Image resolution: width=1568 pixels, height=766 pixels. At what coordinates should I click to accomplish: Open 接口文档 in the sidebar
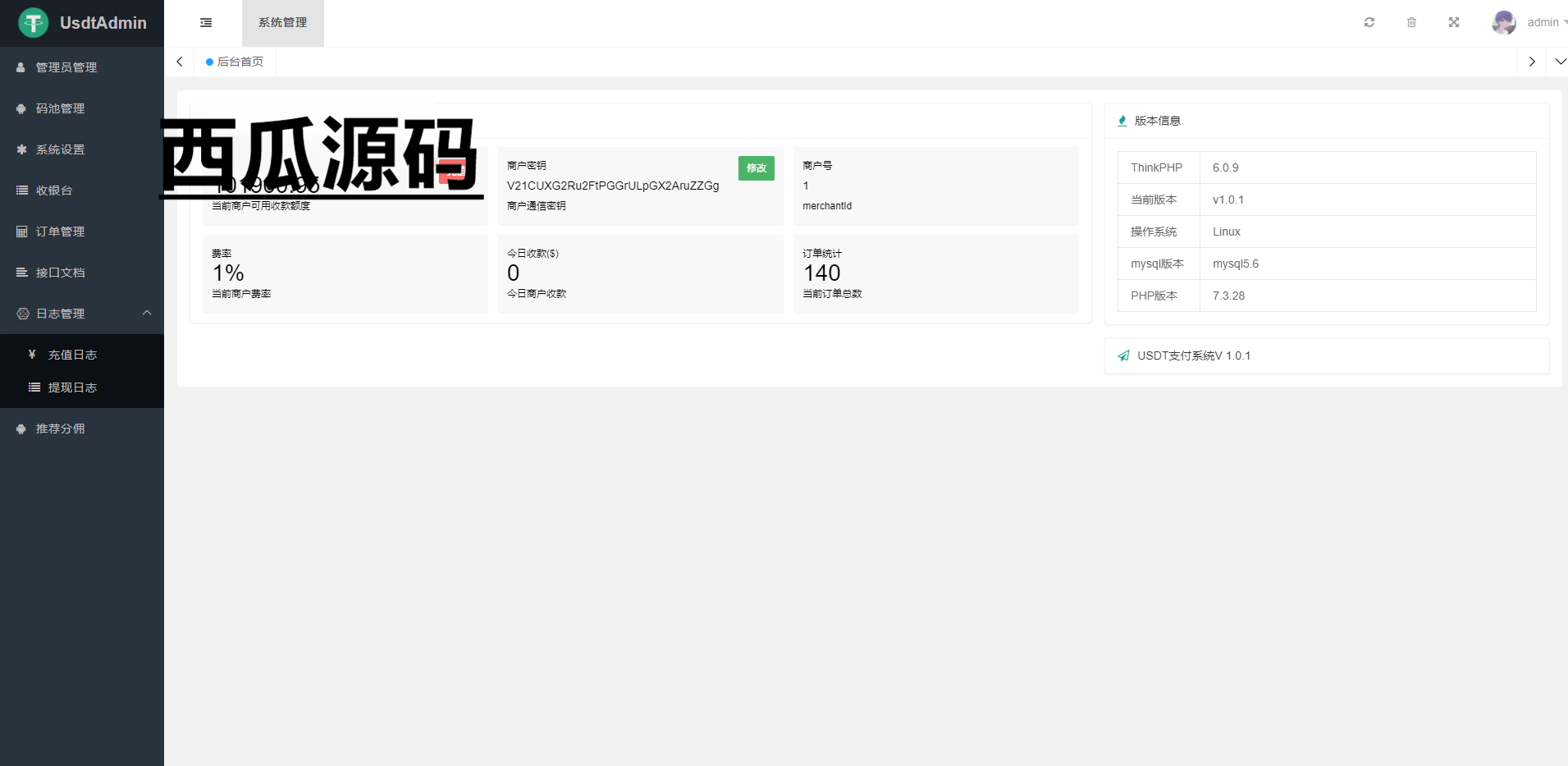coord(82,273)
